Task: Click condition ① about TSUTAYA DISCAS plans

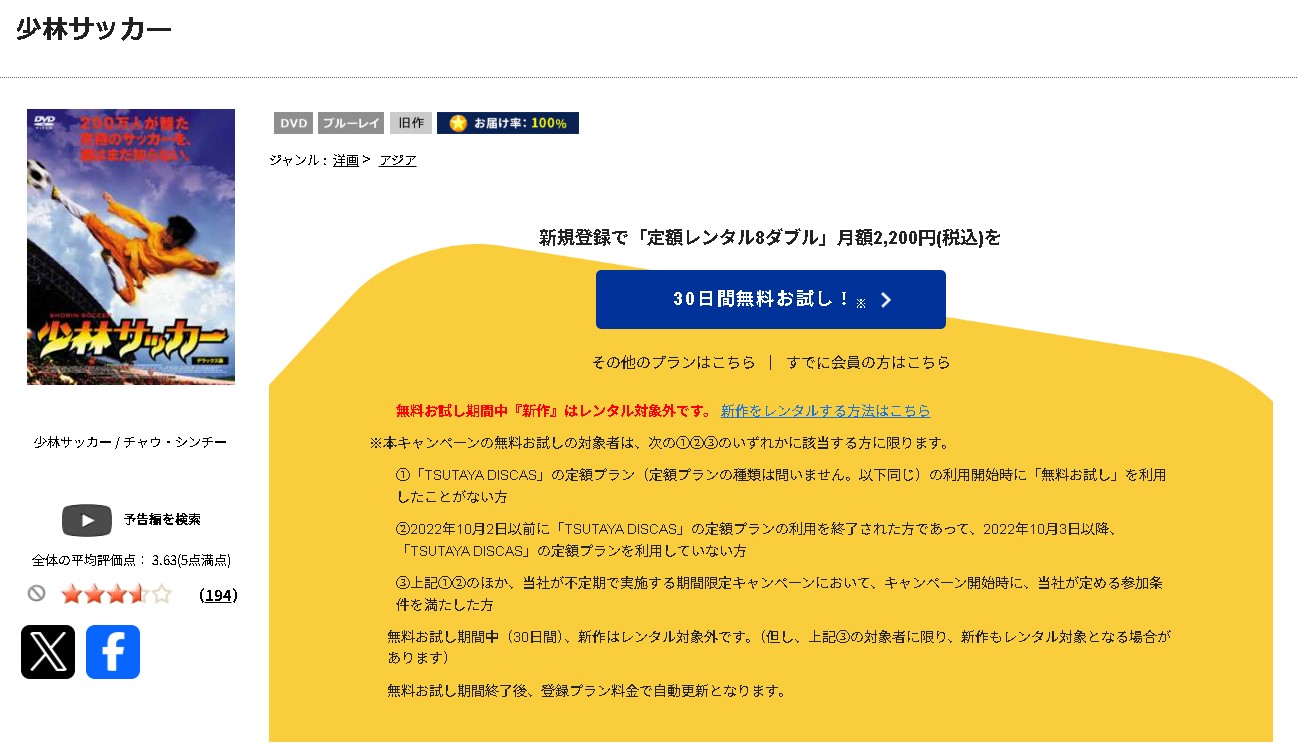Action: click(781, 486)
